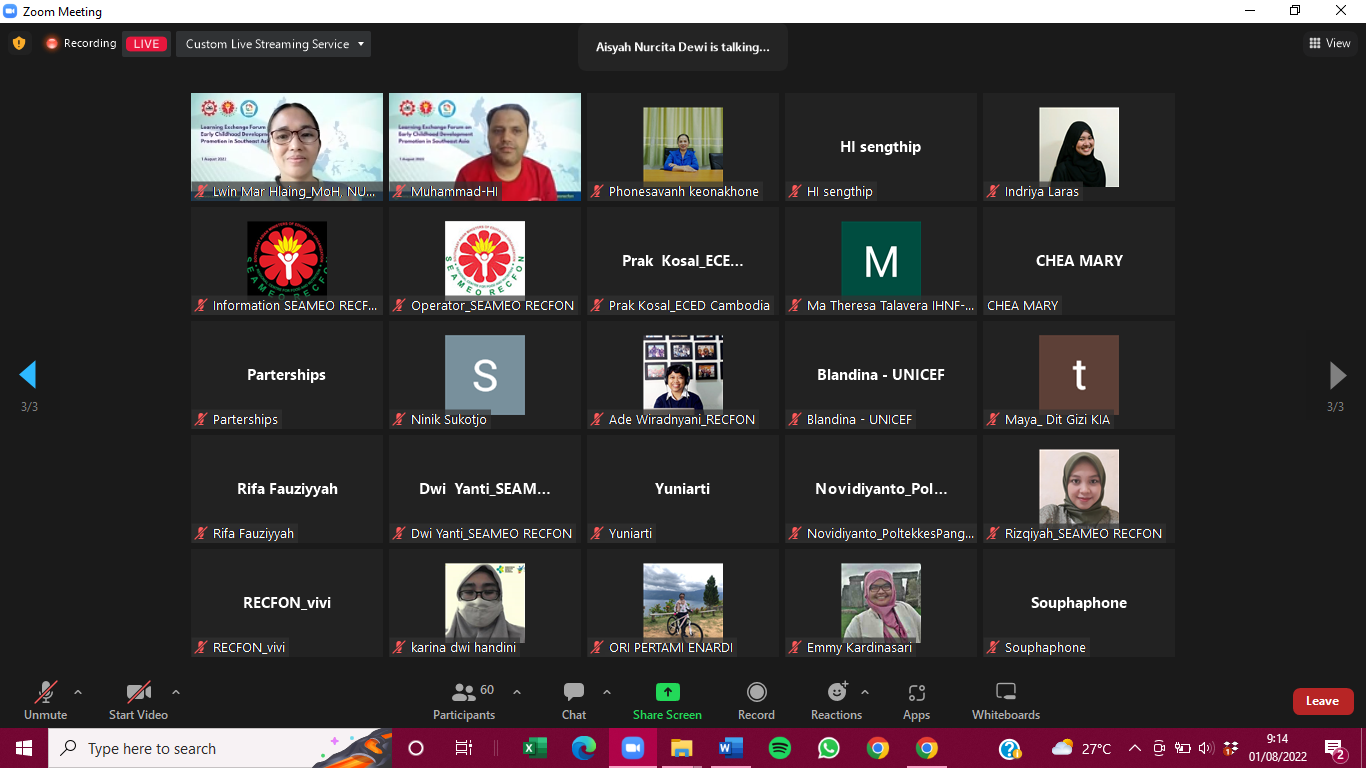
Task: Open the Participants panel icon
Action: pos(464,693)
